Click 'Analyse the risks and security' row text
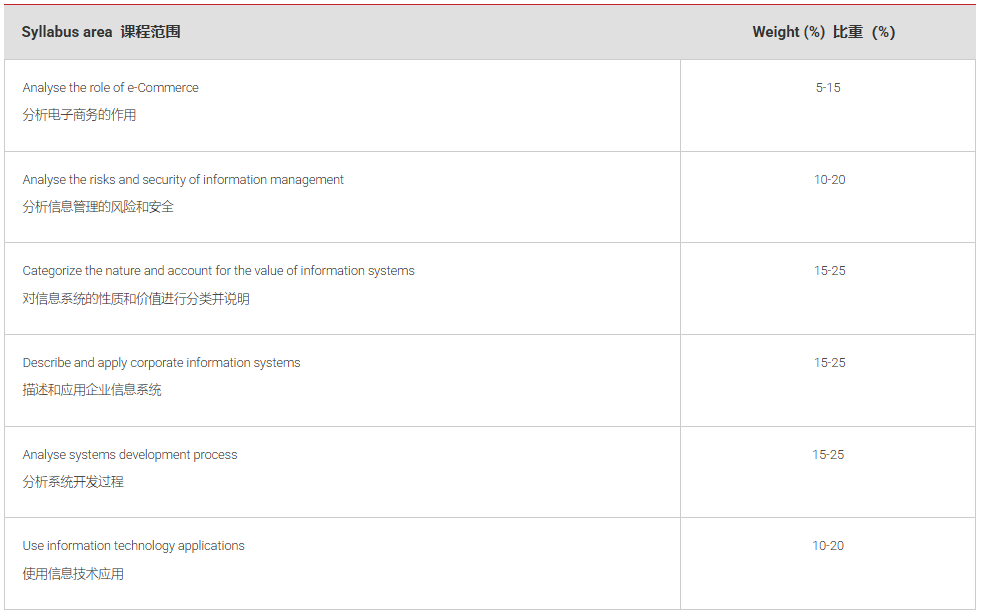This screenshot has height=616, width=982. 183,180
